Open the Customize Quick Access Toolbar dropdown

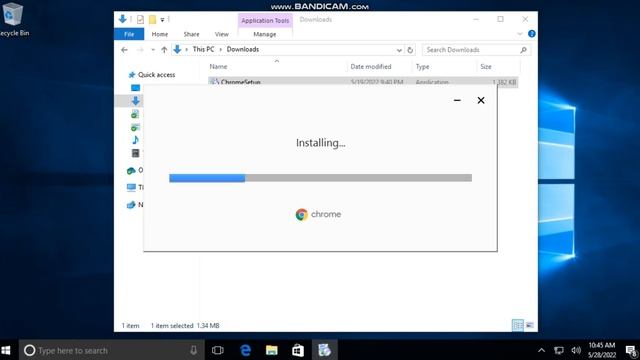coord(162,20)
